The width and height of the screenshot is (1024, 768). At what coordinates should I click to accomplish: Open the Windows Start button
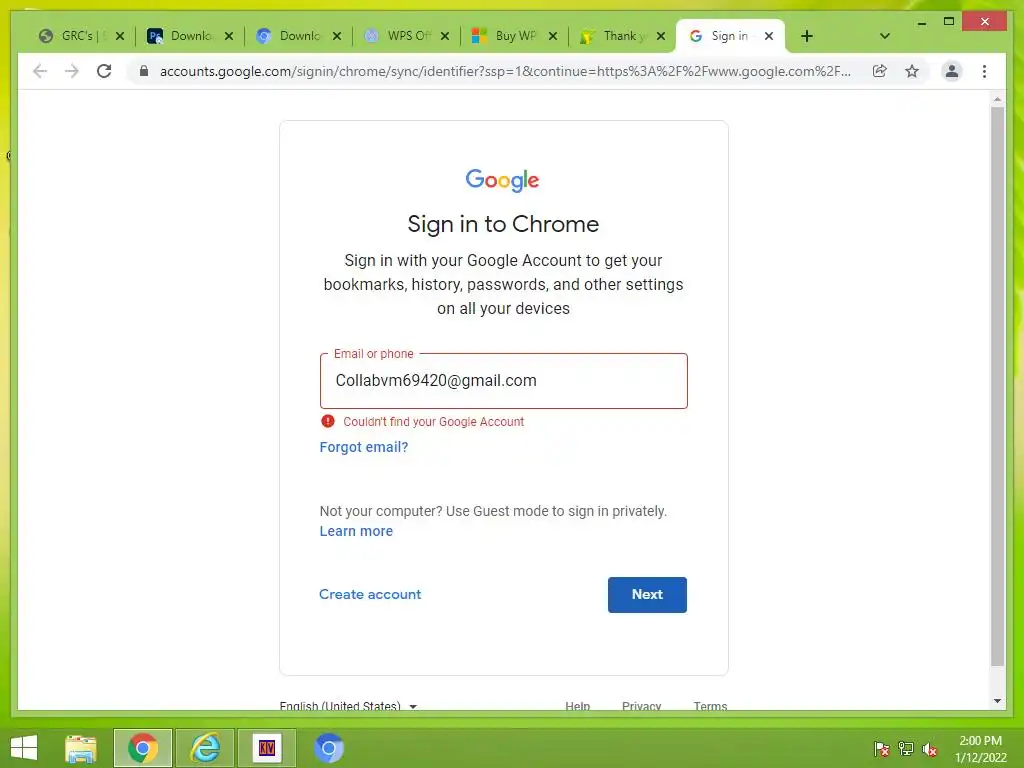[x=24, y=748]
